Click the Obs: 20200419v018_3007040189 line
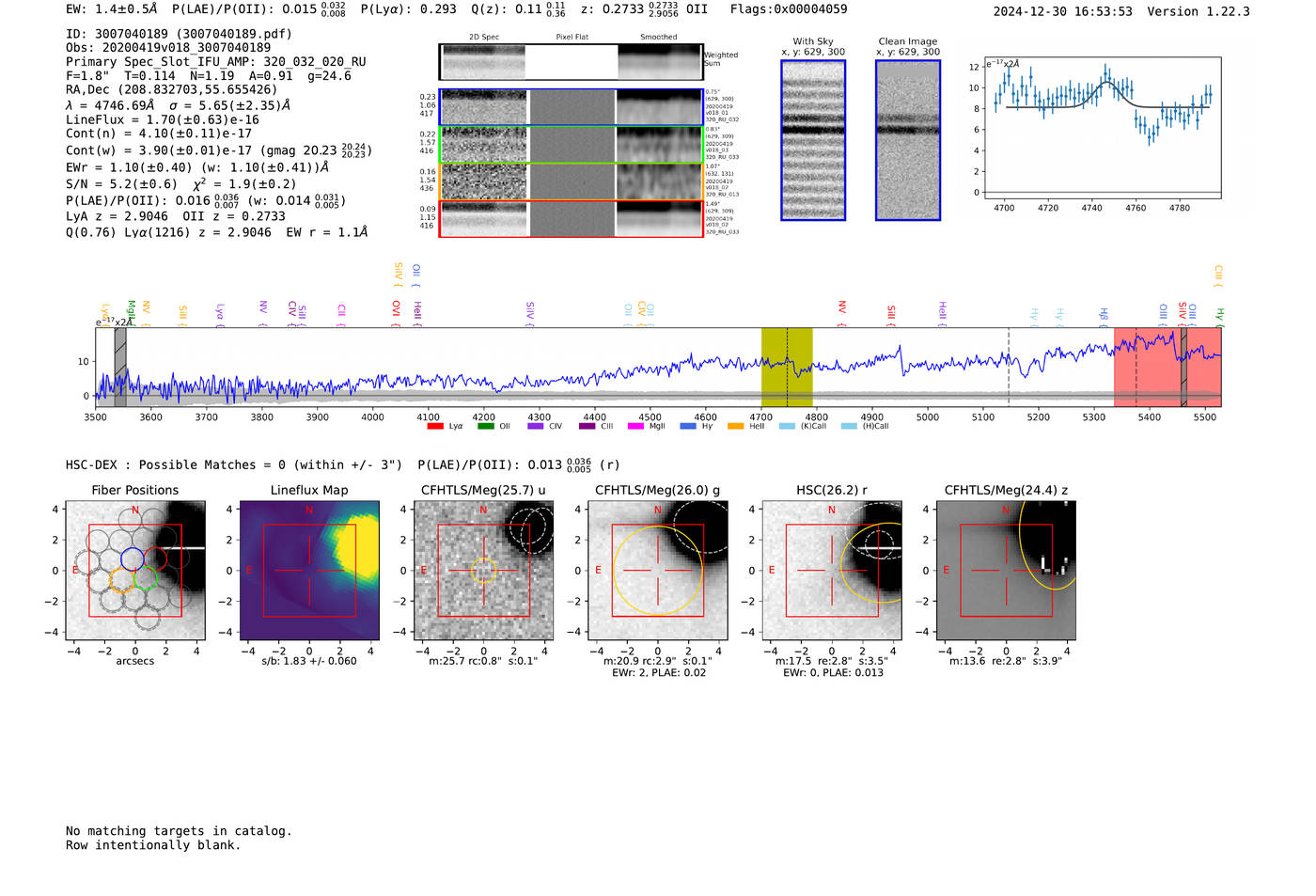This screenshot has width=1316, height=896. (x=168, y=48)
